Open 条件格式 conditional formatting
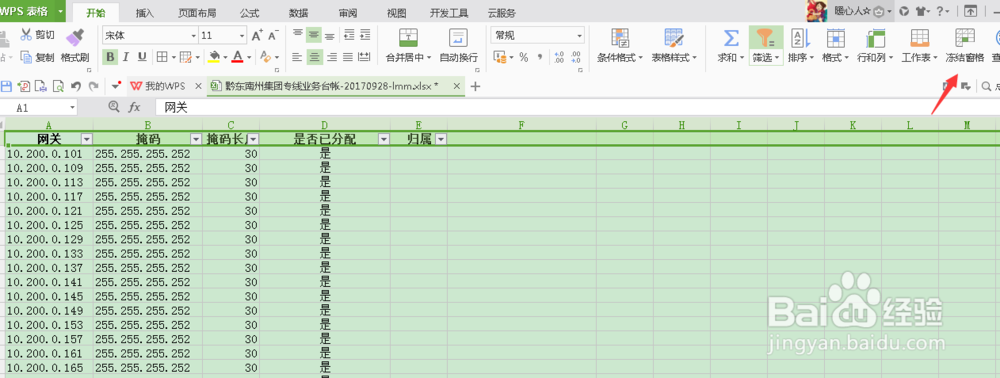 [620, 46]
